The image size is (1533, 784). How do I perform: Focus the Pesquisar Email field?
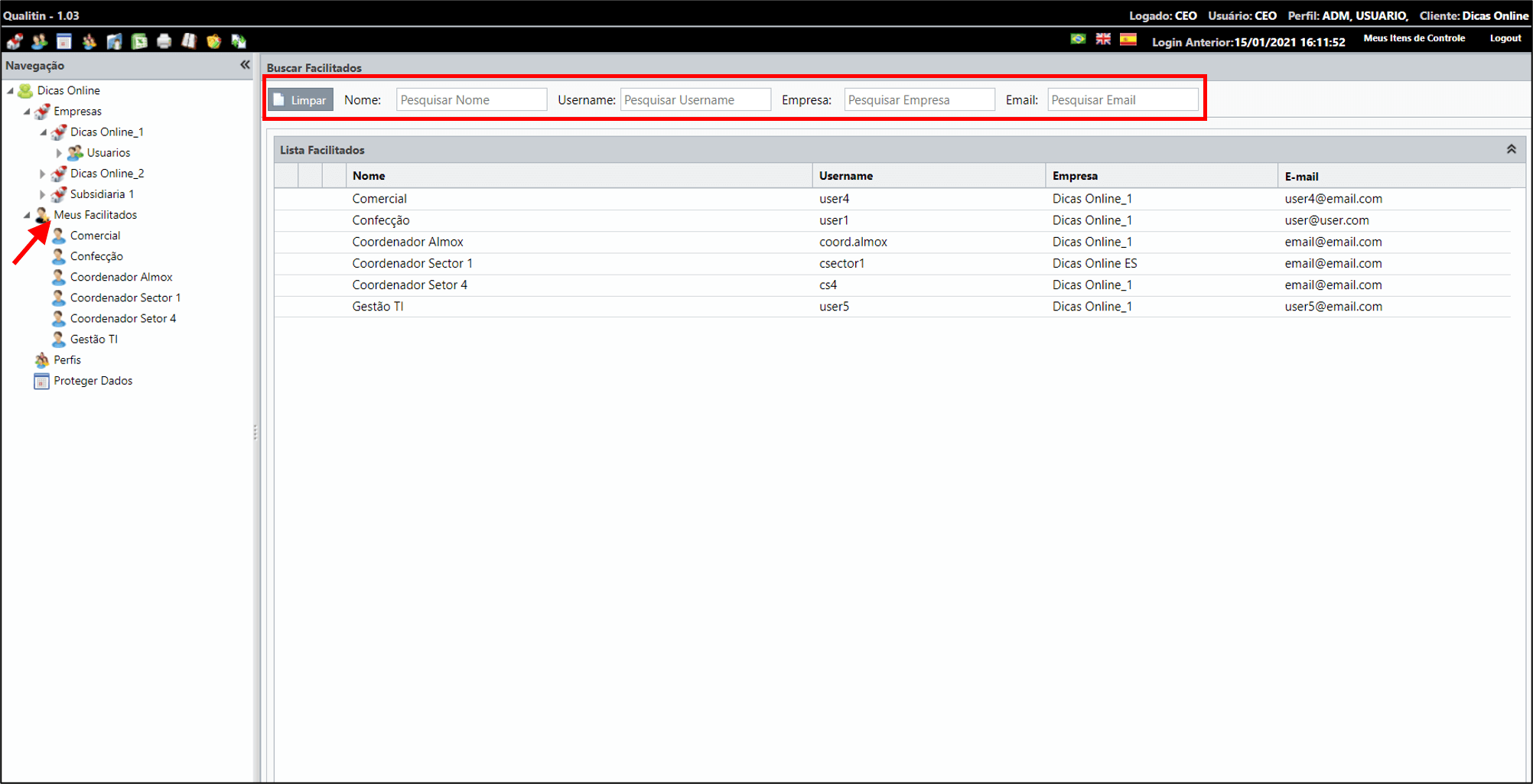[1123, 99]
